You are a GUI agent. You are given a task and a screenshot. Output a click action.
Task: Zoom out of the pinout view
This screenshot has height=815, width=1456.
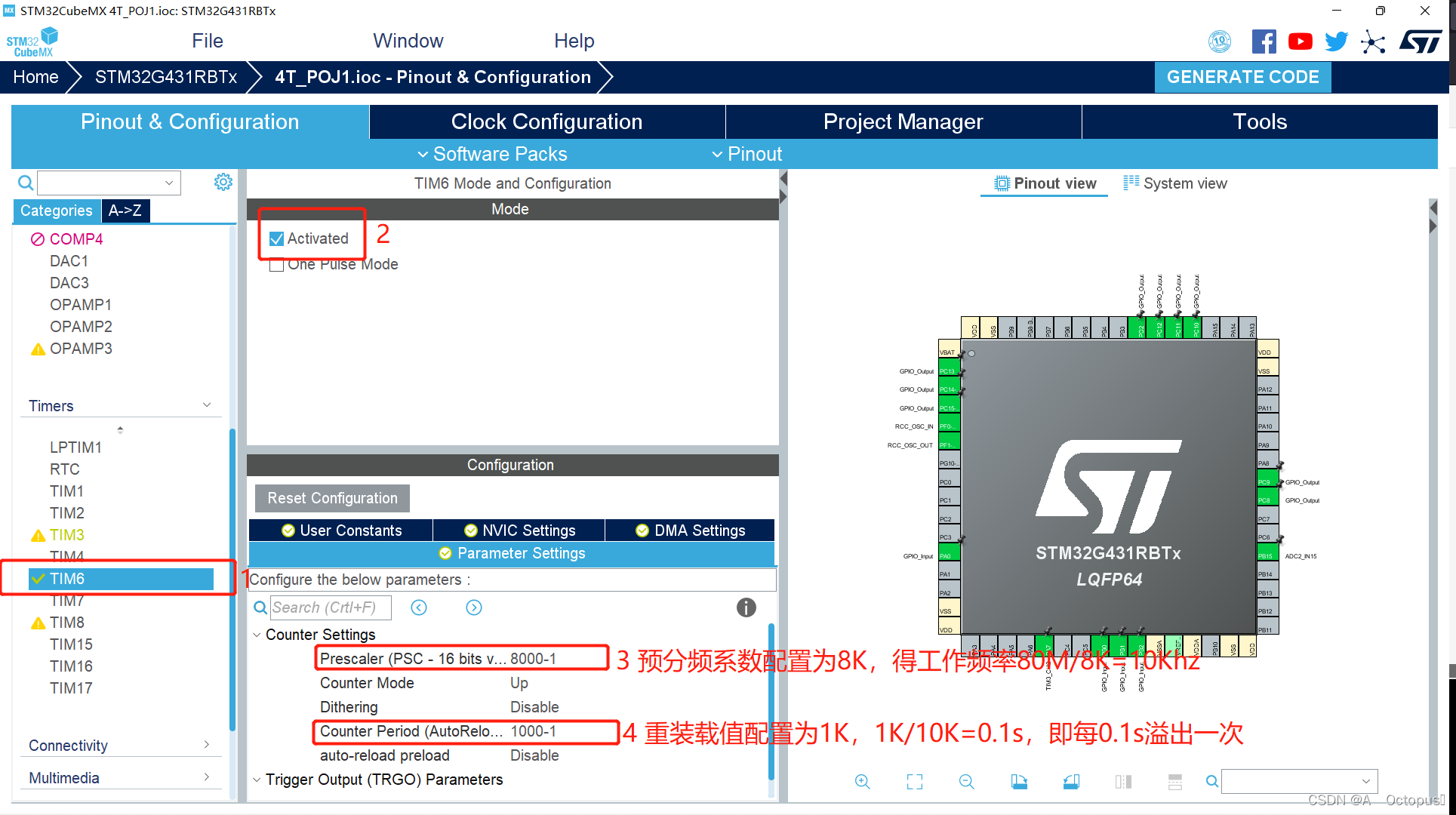tap(966, 782)
